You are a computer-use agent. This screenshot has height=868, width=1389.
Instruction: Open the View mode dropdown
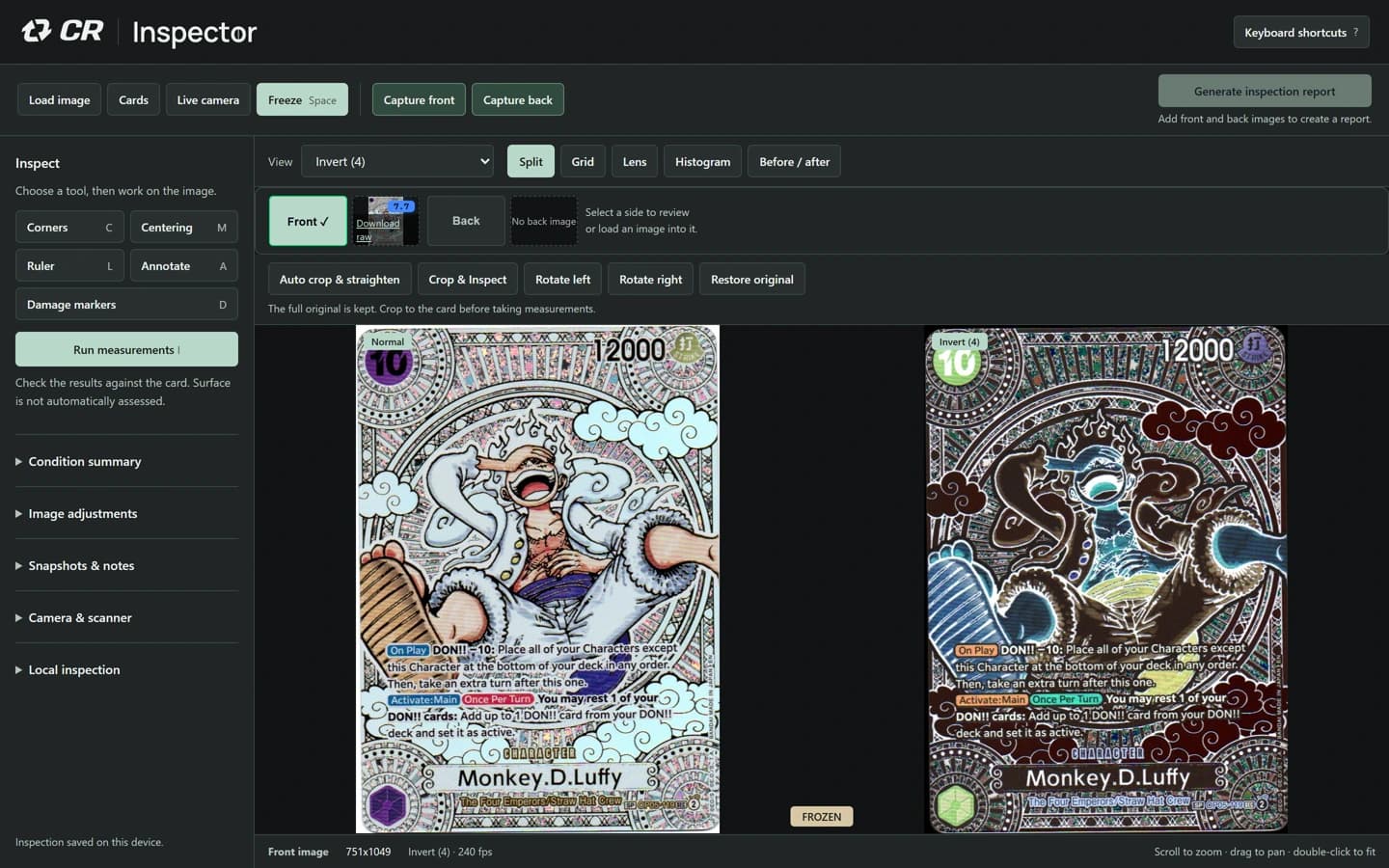click(397, 161)
